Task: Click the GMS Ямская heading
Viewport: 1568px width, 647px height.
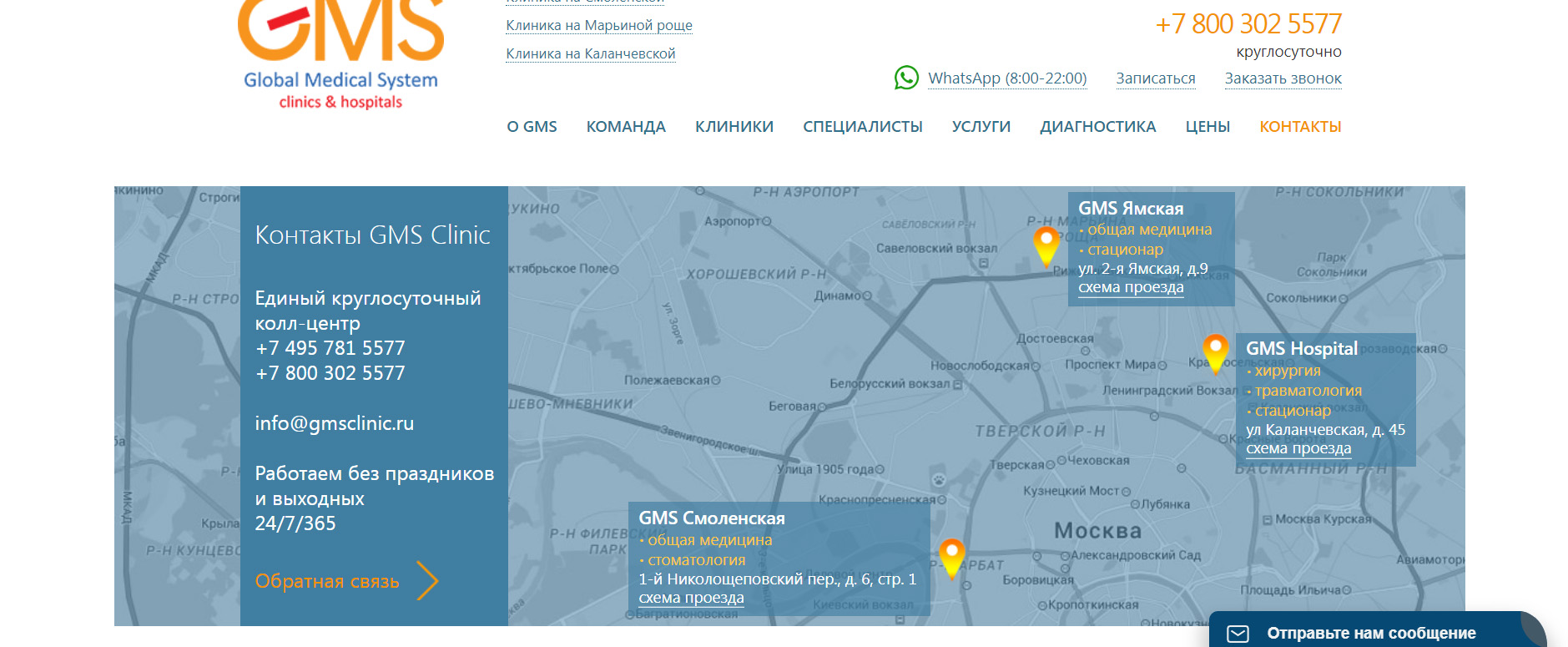Action: click(1131, 209)
